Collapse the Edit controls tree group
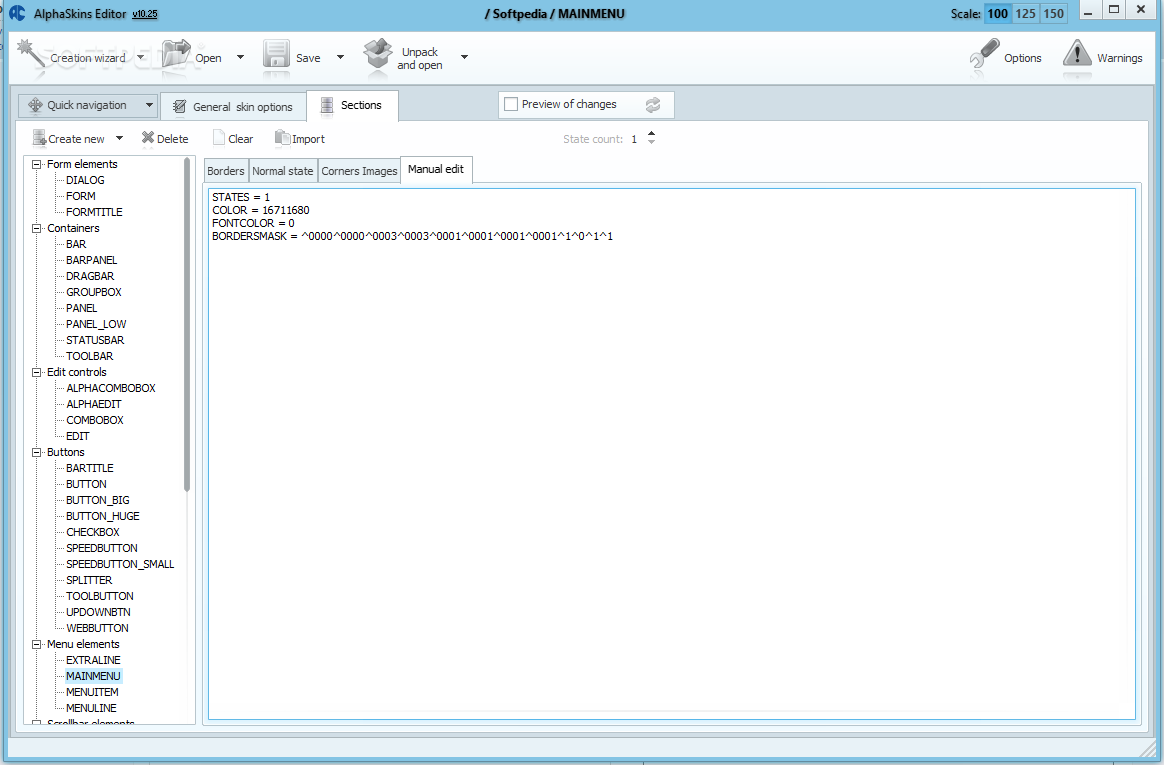This screenshot has width=1164, height=765. coord(36,372)
